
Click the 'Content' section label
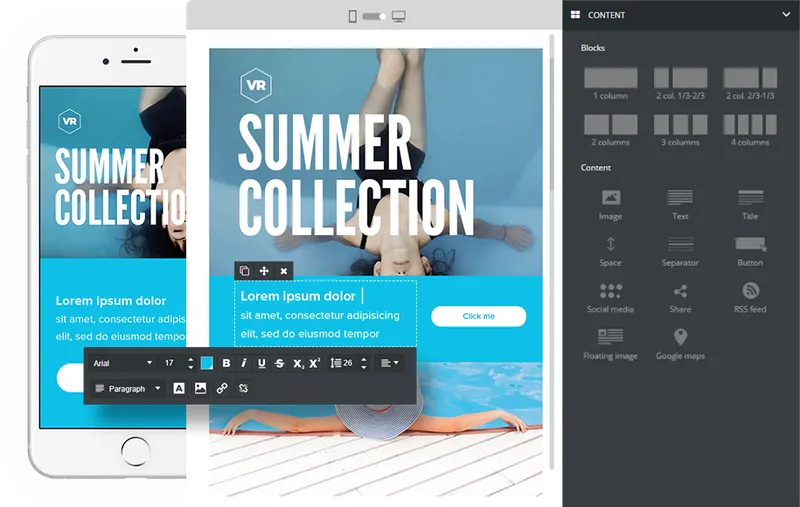tap(595, 167)
